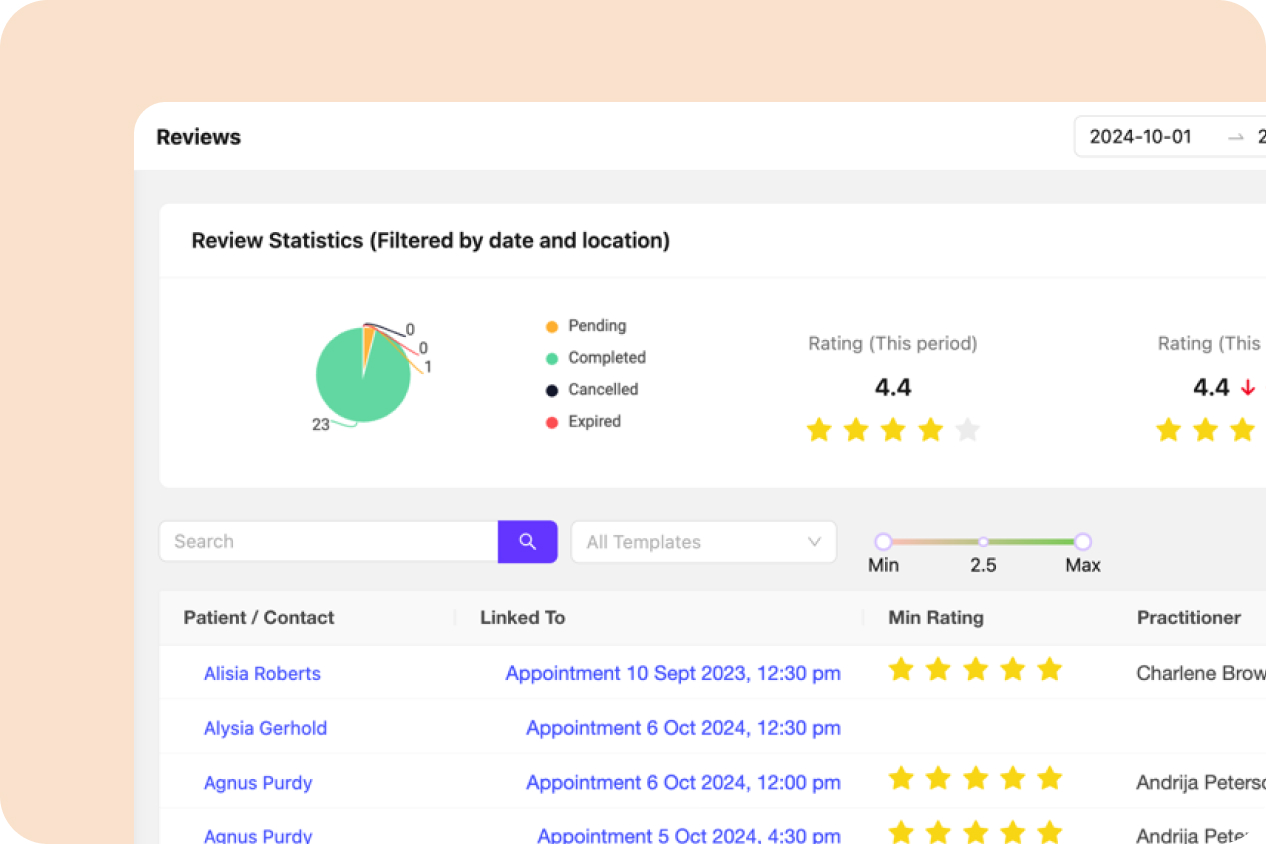Open Alysia Gerhold patient link
Viewport: 1266px width, 844px height.
265,728
